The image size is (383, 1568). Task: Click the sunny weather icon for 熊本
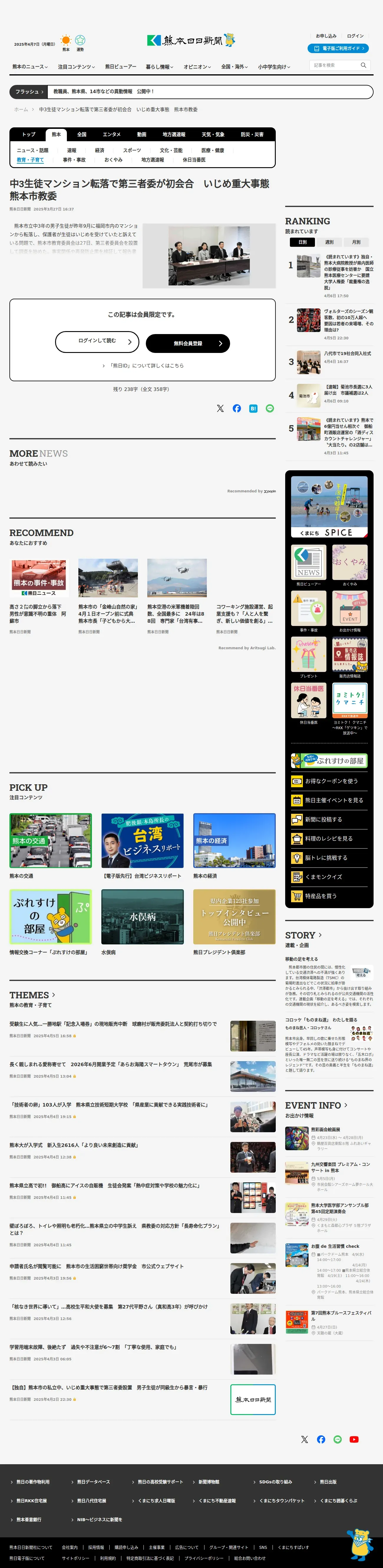(66, 40)
